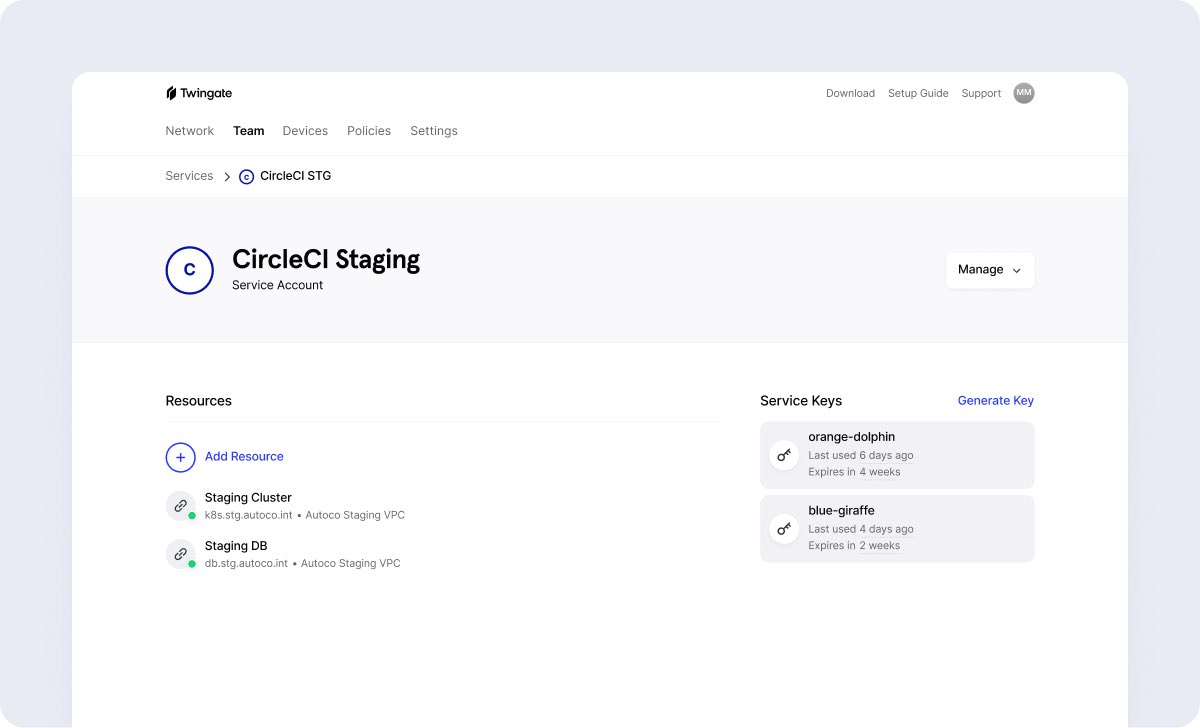This screenshot has height=728, width=1200.
Task: Click Generate Key
Action: pyautogui.click(x=996, y=401)
